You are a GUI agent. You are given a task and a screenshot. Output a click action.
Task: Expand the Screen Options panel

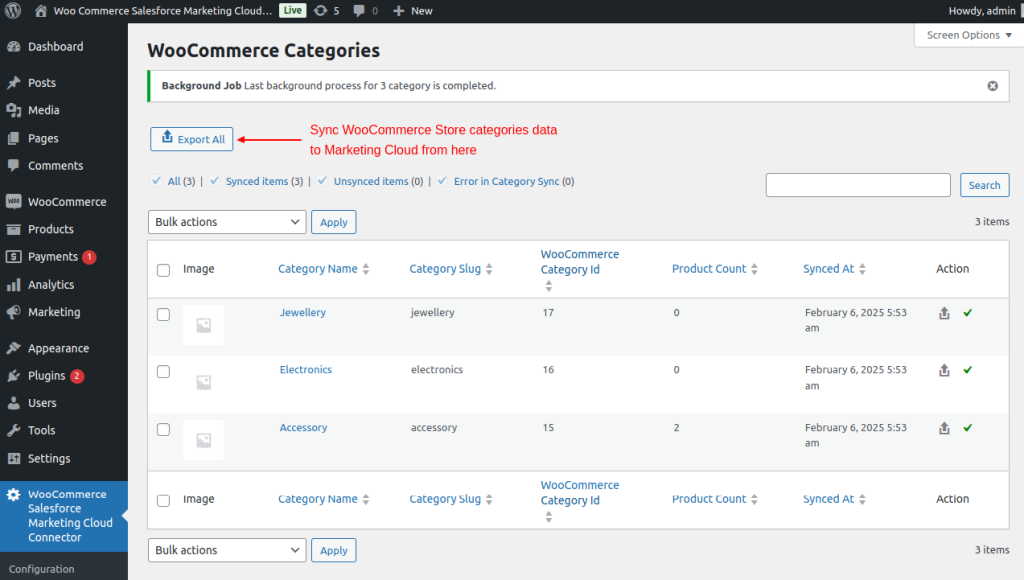click(968, 35)
